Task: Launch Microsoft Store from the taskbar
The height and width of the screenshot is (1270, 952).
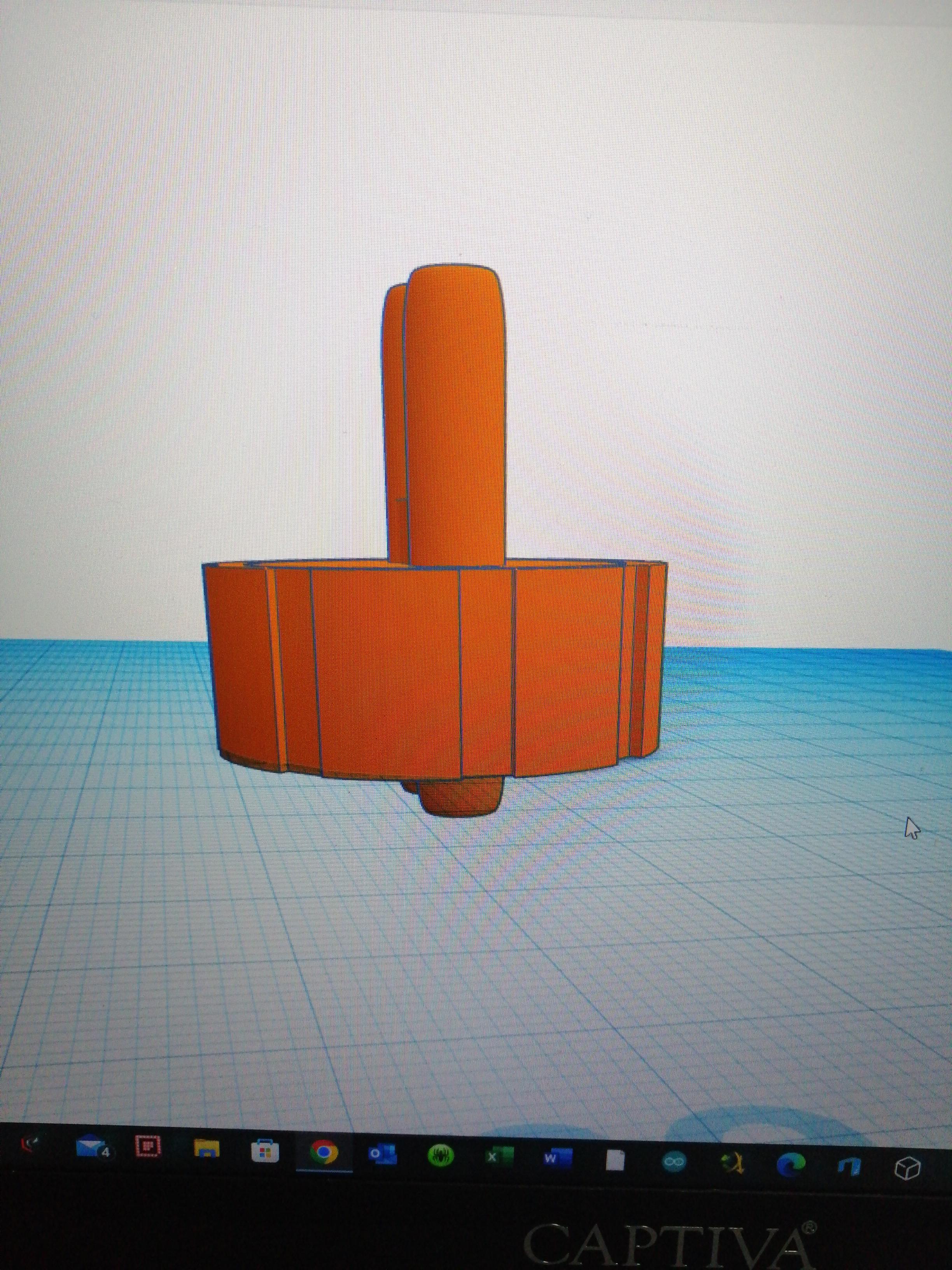Action: [265, 1151]
